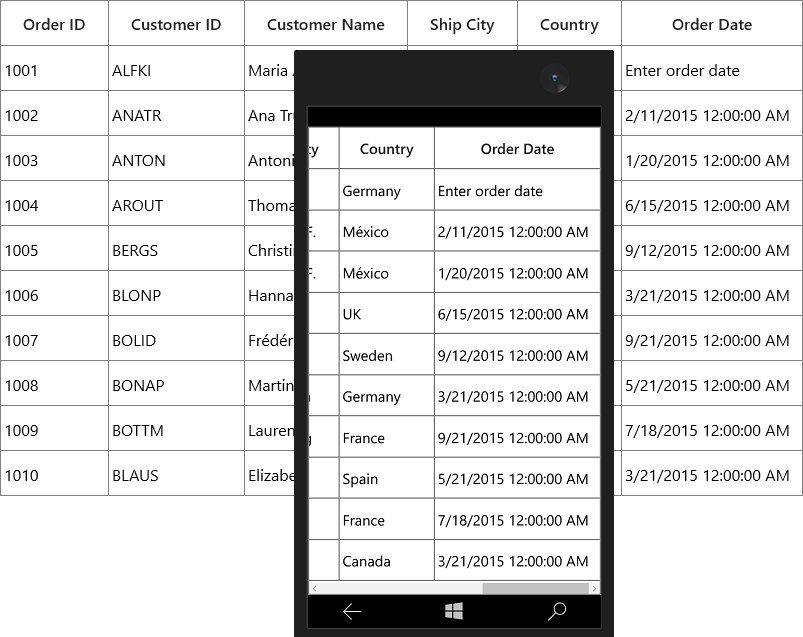Select the BOTTM customer ID cell
Viewport: 803px width, 637px height.
[176, 429]
